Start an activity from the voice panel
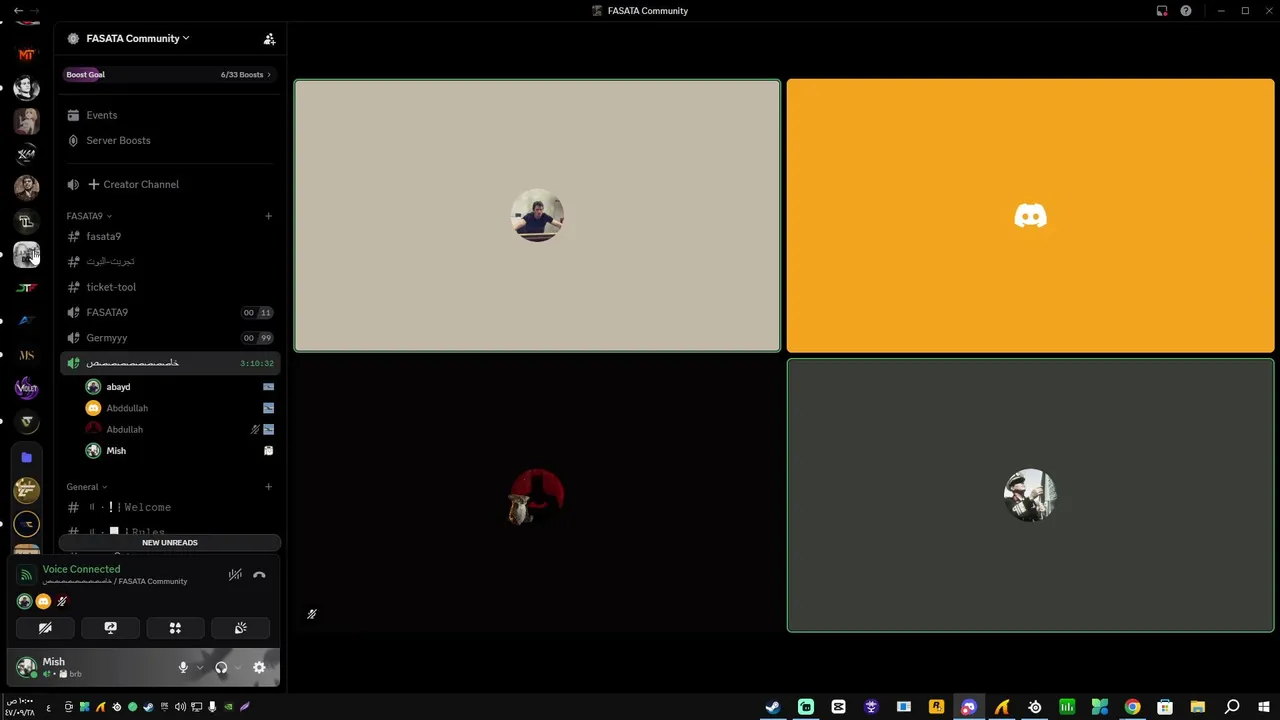 (x=175, y=628)
